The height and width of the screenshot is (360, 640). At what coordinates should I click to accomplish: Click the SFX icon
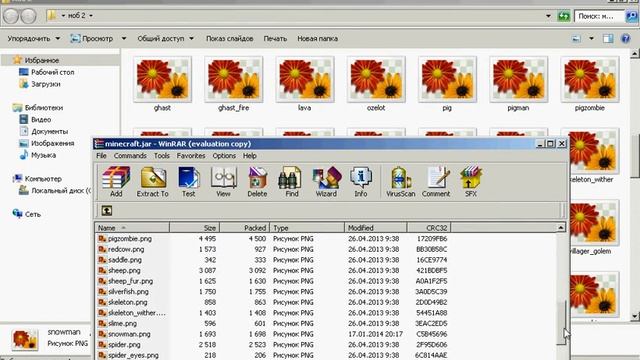pos(471,182)
